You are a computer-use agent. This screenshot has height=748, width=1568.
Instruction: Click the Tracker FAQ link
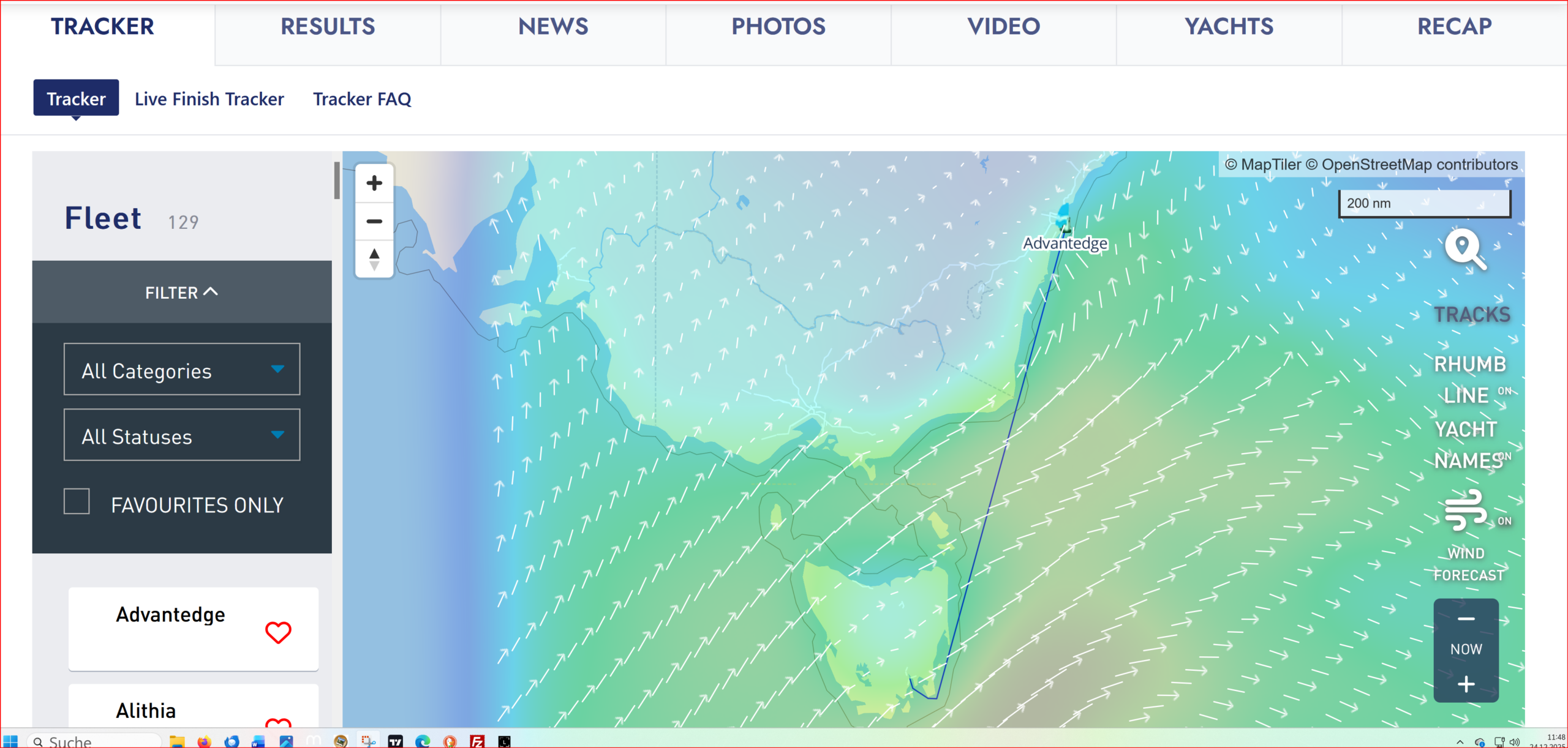pos(362,99)
